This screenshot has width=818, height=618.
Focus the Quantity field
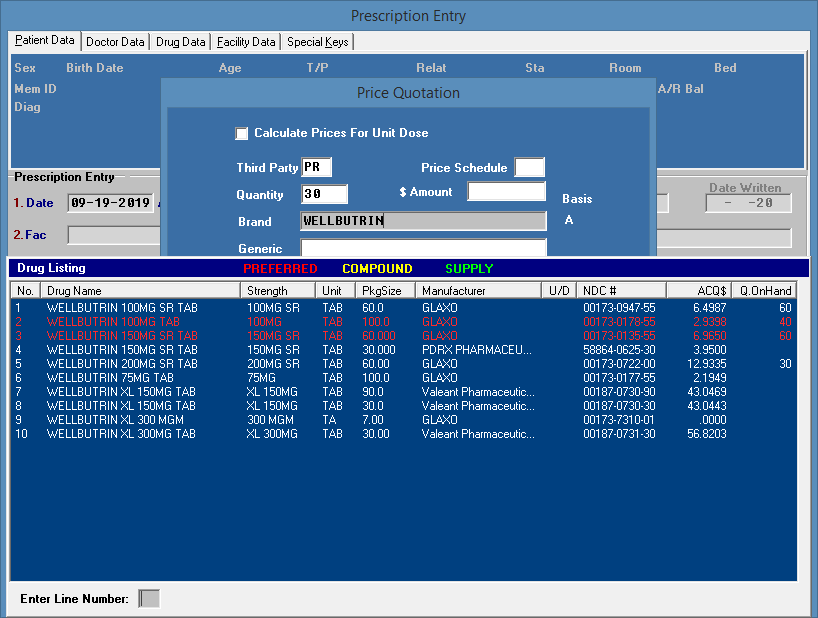tap(324, 195)
